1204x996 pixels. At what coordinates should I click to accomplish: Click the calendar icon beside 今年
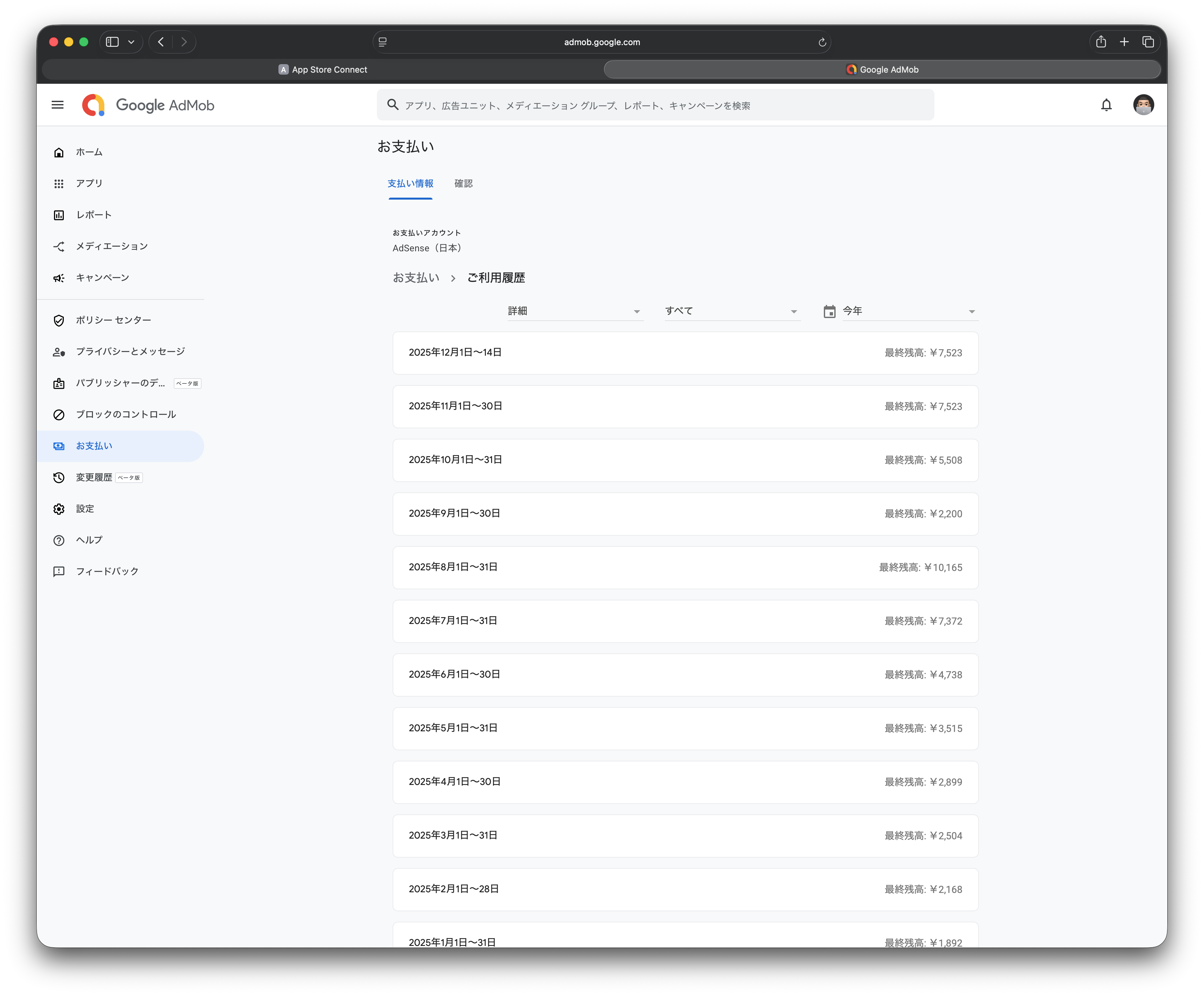coord(829,311)
